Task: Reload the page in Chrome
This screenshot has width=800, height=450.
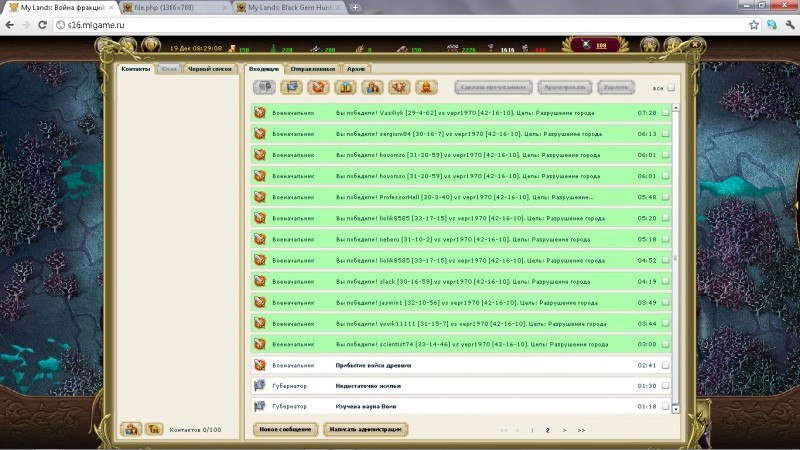Action: (x=43, y=24)
